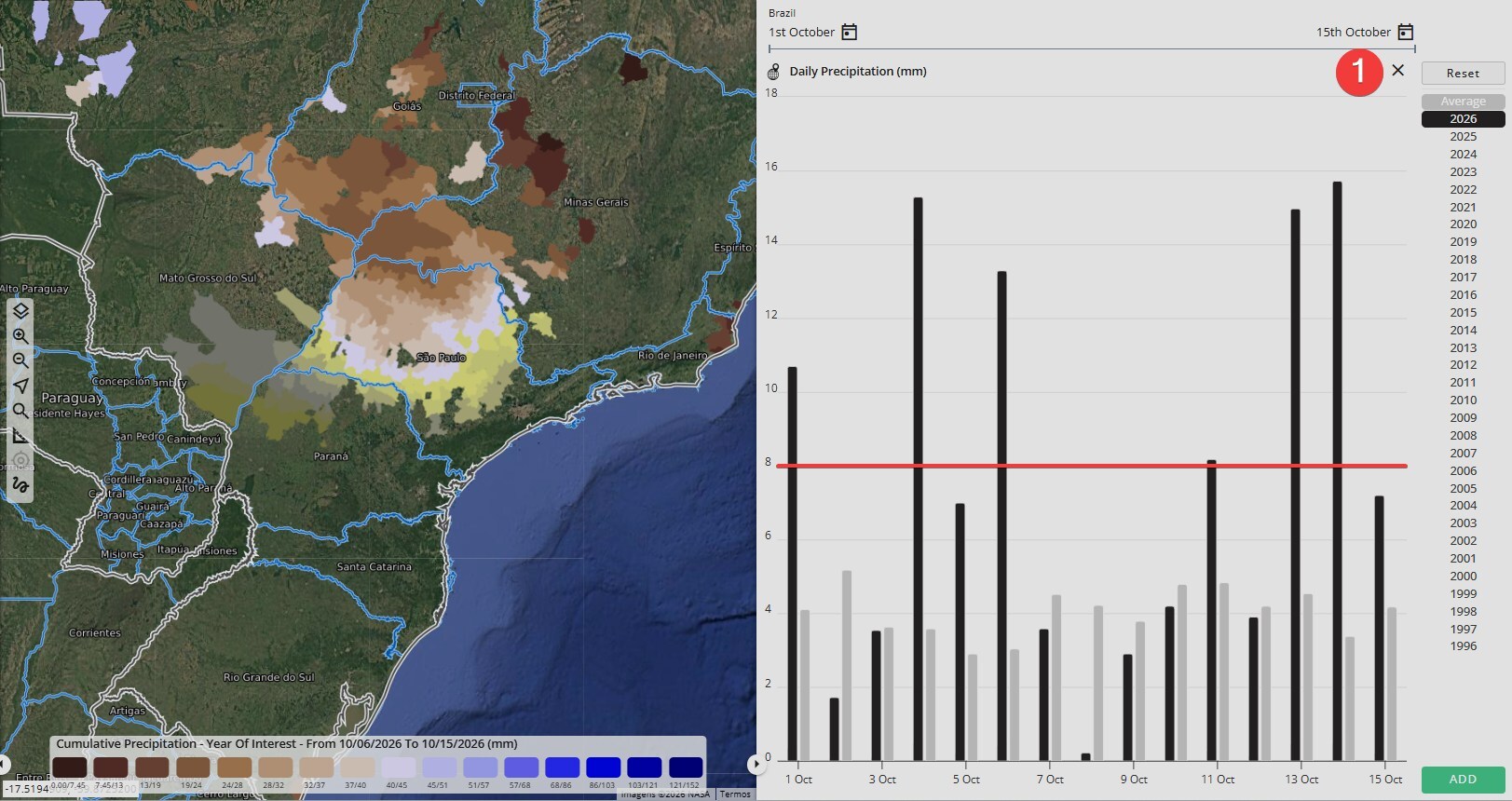
Task: Collapse the map panel with left arrow
Action: (x=4, y=765)
